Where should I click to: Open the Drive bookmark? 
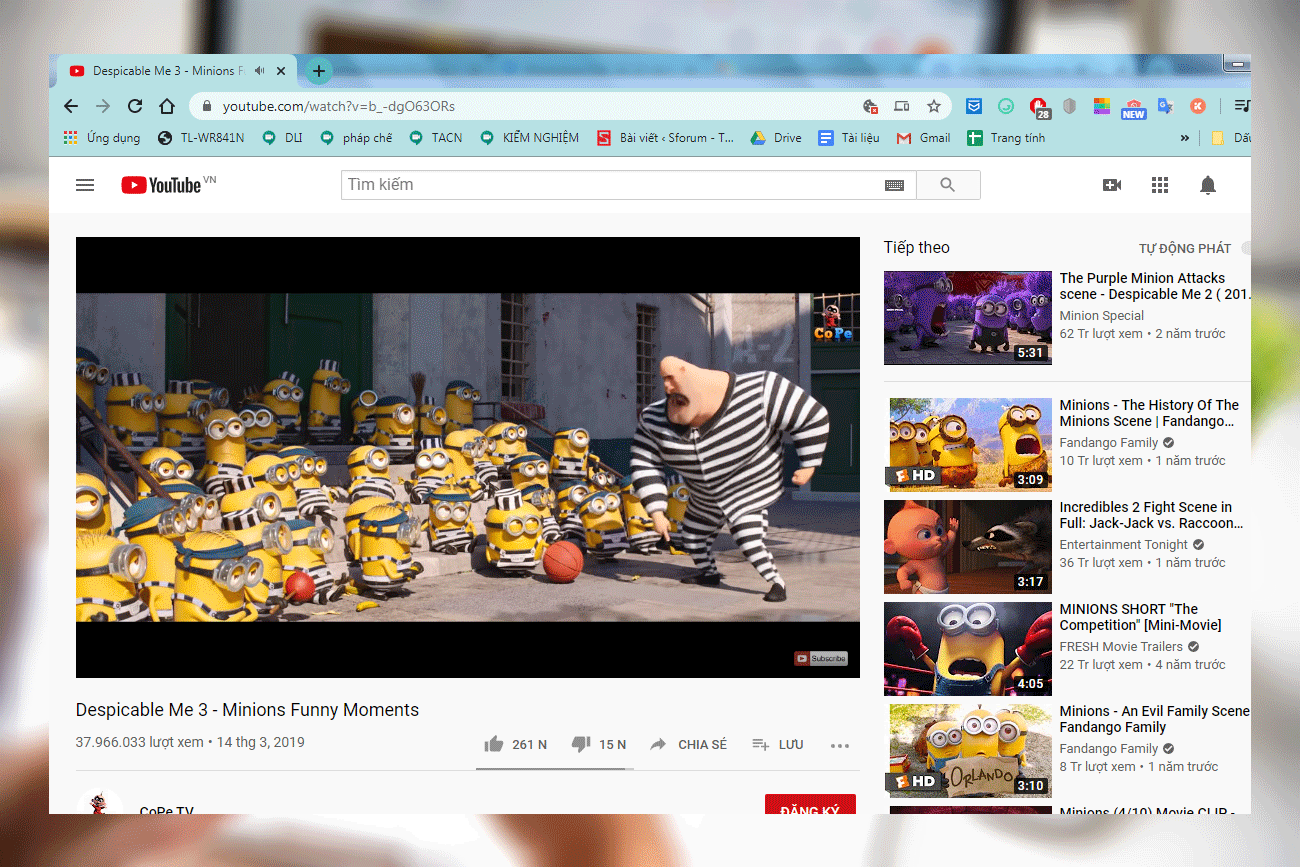point(777,138)
